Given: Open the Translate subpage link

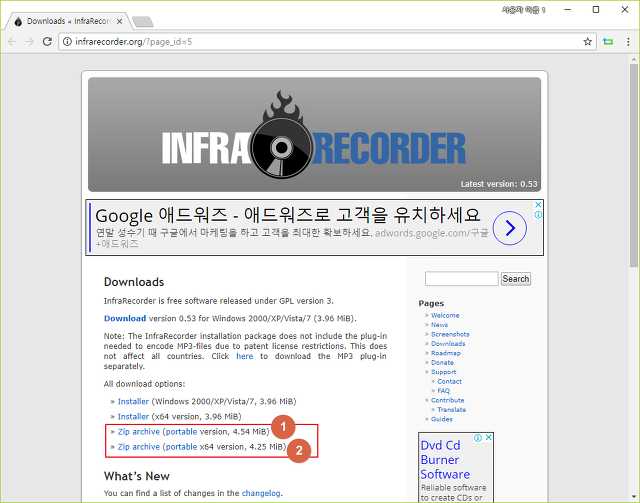Looking at the screenshot, I should 451,410.
